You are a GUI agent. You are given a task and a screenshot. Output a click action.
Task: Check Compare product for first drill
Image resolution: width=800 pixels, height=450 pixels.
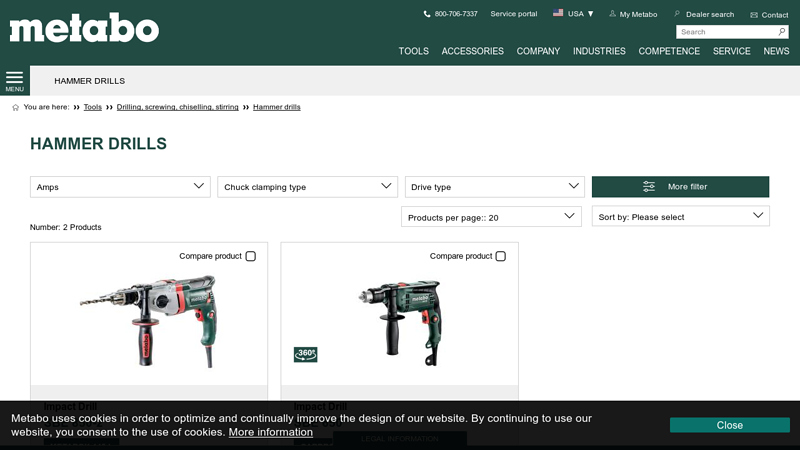click(251, 256)
